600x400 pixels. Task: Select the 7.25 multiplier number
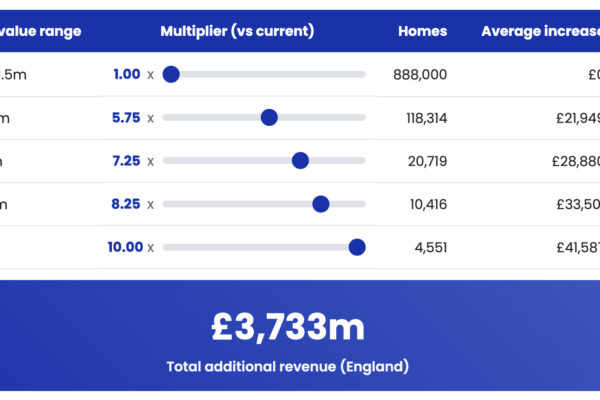point(126,160)
